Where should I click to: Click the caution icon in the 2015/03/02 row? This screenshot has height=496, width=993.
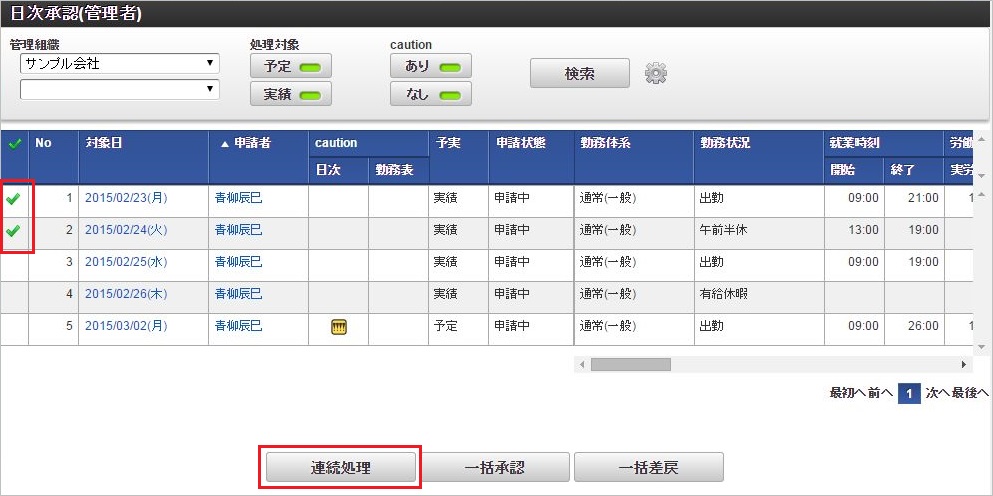click(339, 327)
